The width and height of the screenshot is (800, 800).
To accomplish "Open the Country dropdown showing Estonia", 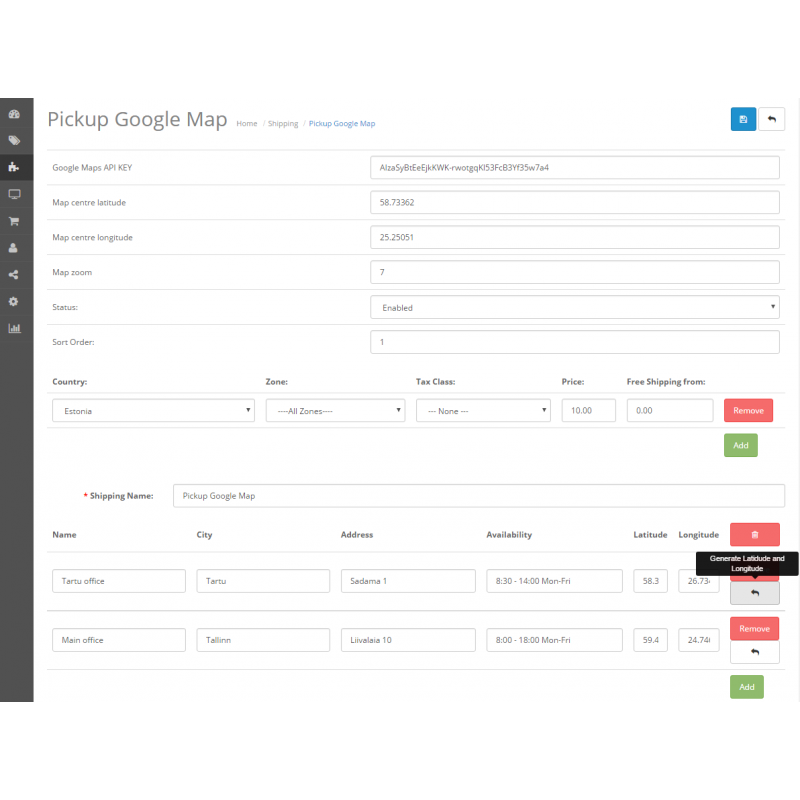I will click(153, 410).
